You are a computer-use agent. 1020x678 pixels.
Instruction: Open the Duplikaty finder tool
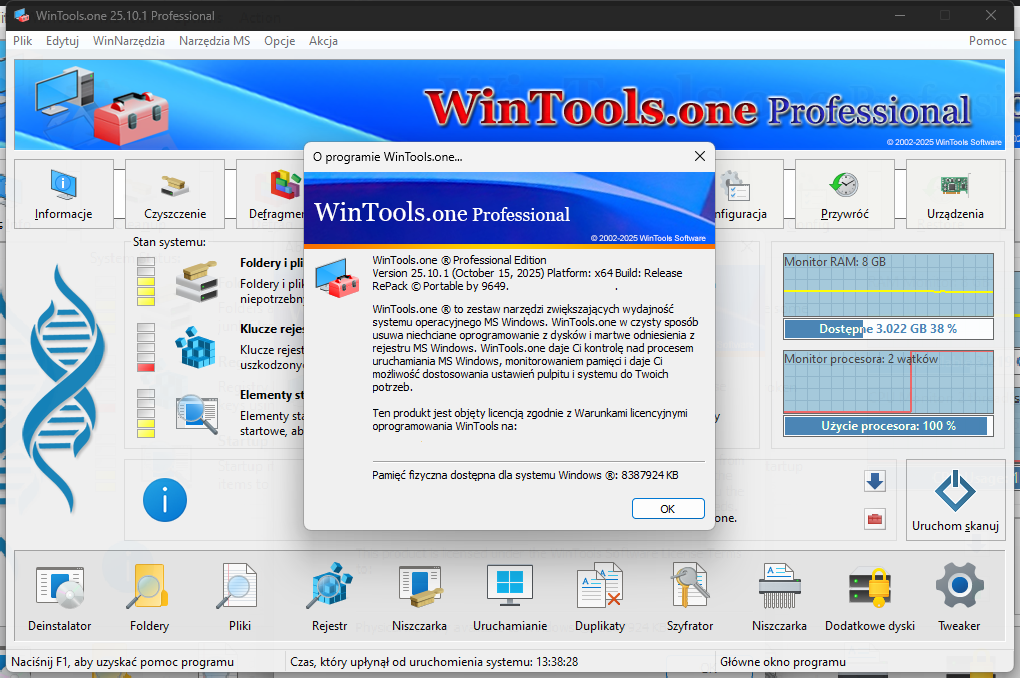point(600,597)
